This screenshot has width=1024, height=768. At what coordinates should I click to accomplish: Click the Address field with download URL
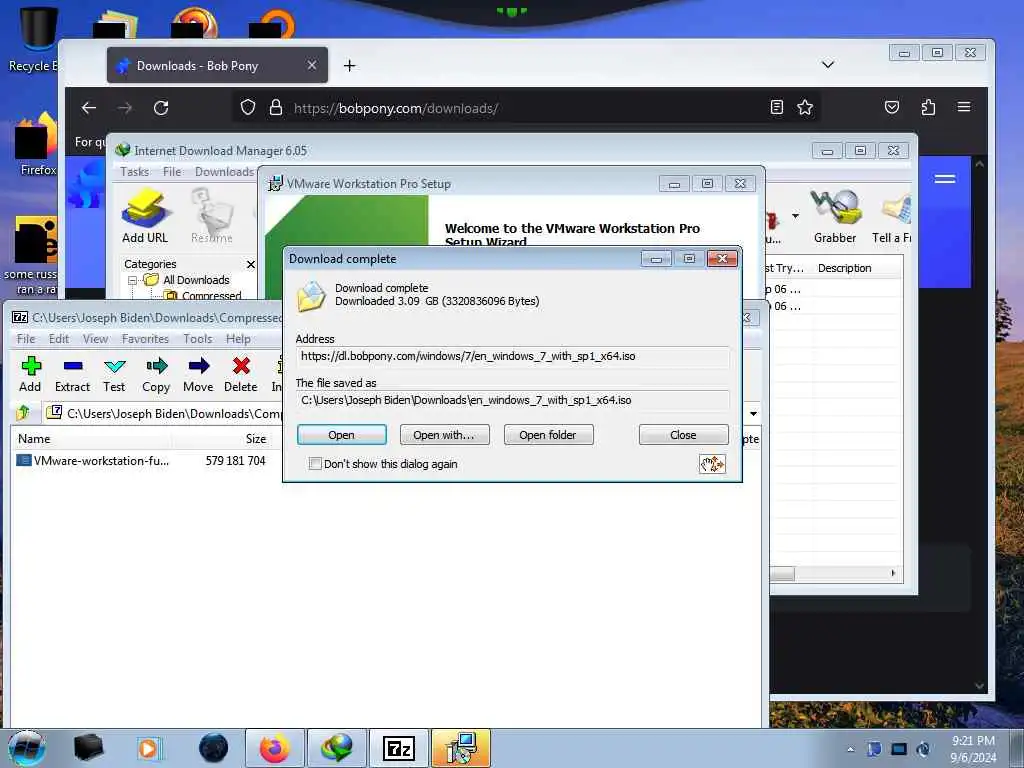point(513,357)
